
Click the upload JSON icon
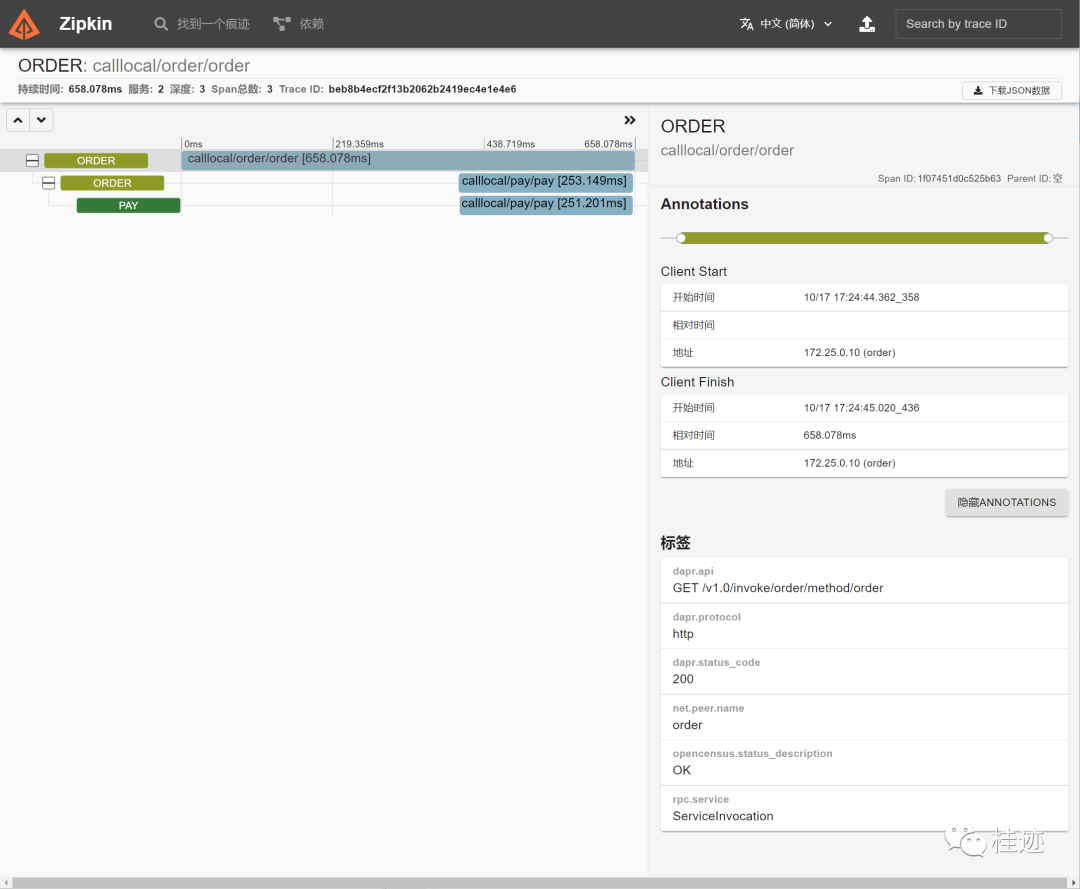click(x=867, y=24)
